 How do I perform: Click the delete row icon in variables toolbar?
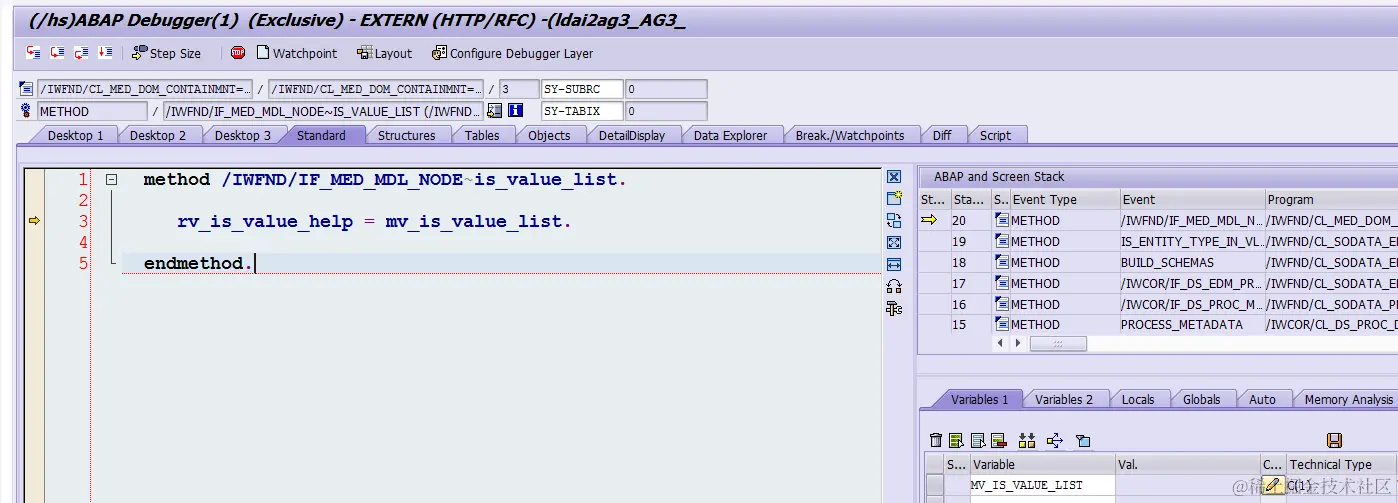999,440
